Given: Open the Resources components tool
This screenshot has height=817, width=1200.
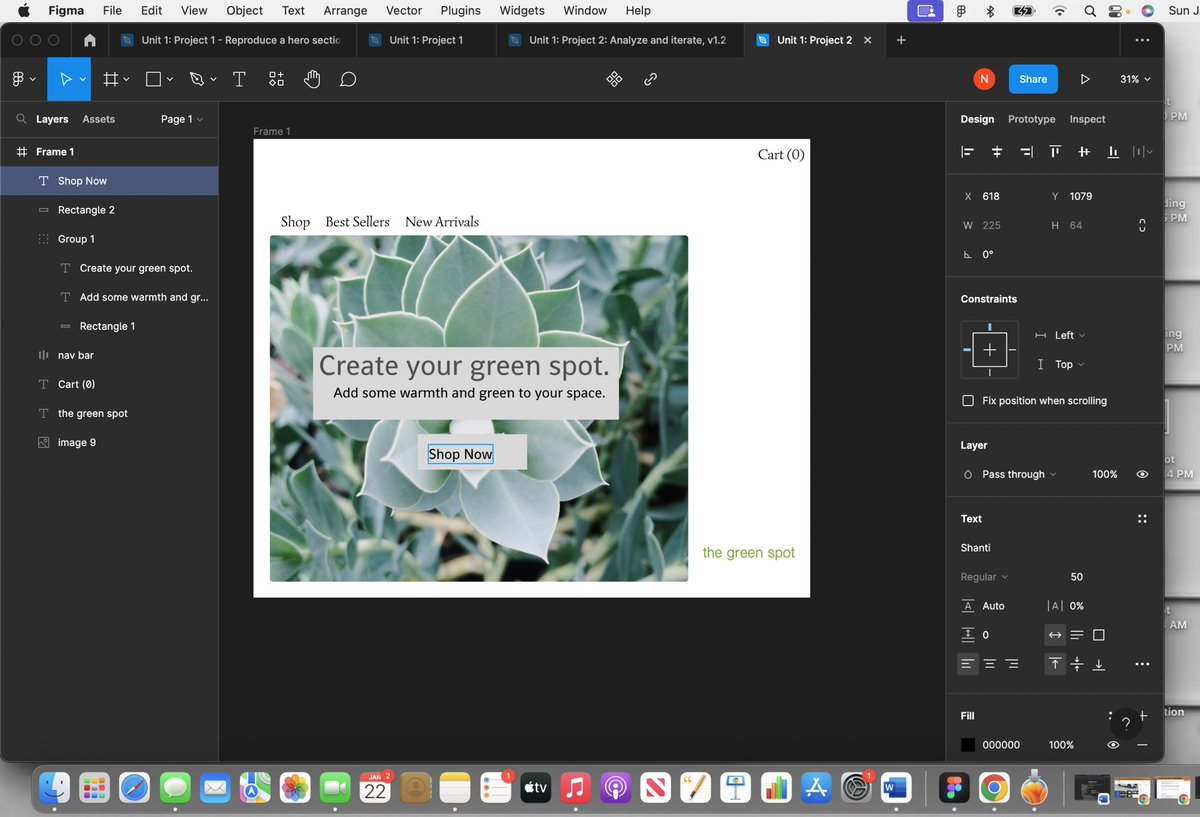Looking at the screenshot, I should pos(276,79).
